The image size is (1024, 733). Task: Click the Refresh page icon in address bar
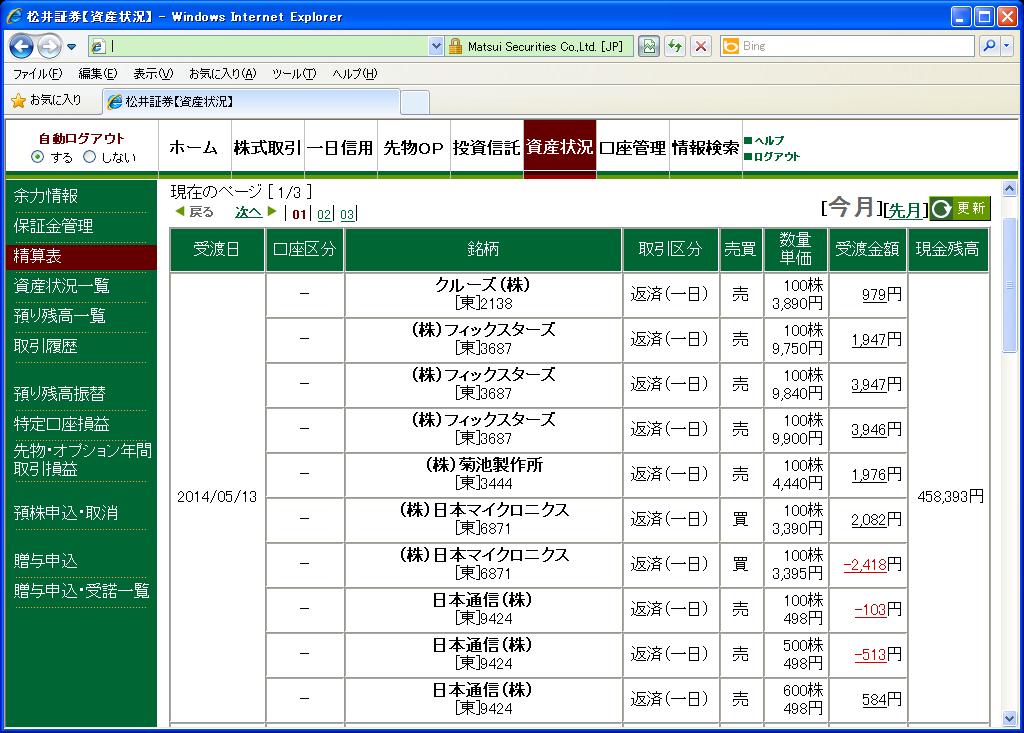pos(675,46)
